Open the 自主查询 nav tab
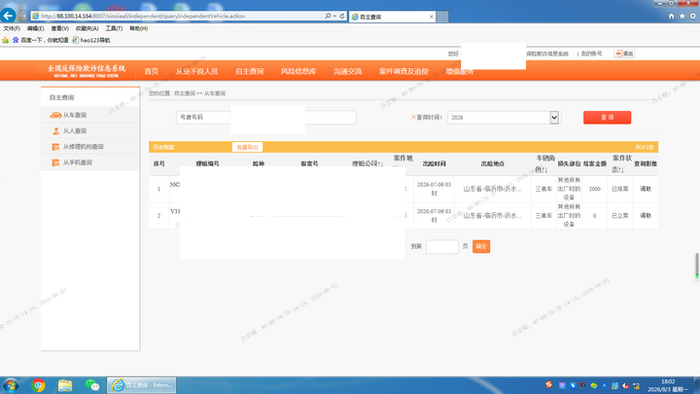This screenshot has height=394, width=700. pyautogui.click(x=250, y=71)
